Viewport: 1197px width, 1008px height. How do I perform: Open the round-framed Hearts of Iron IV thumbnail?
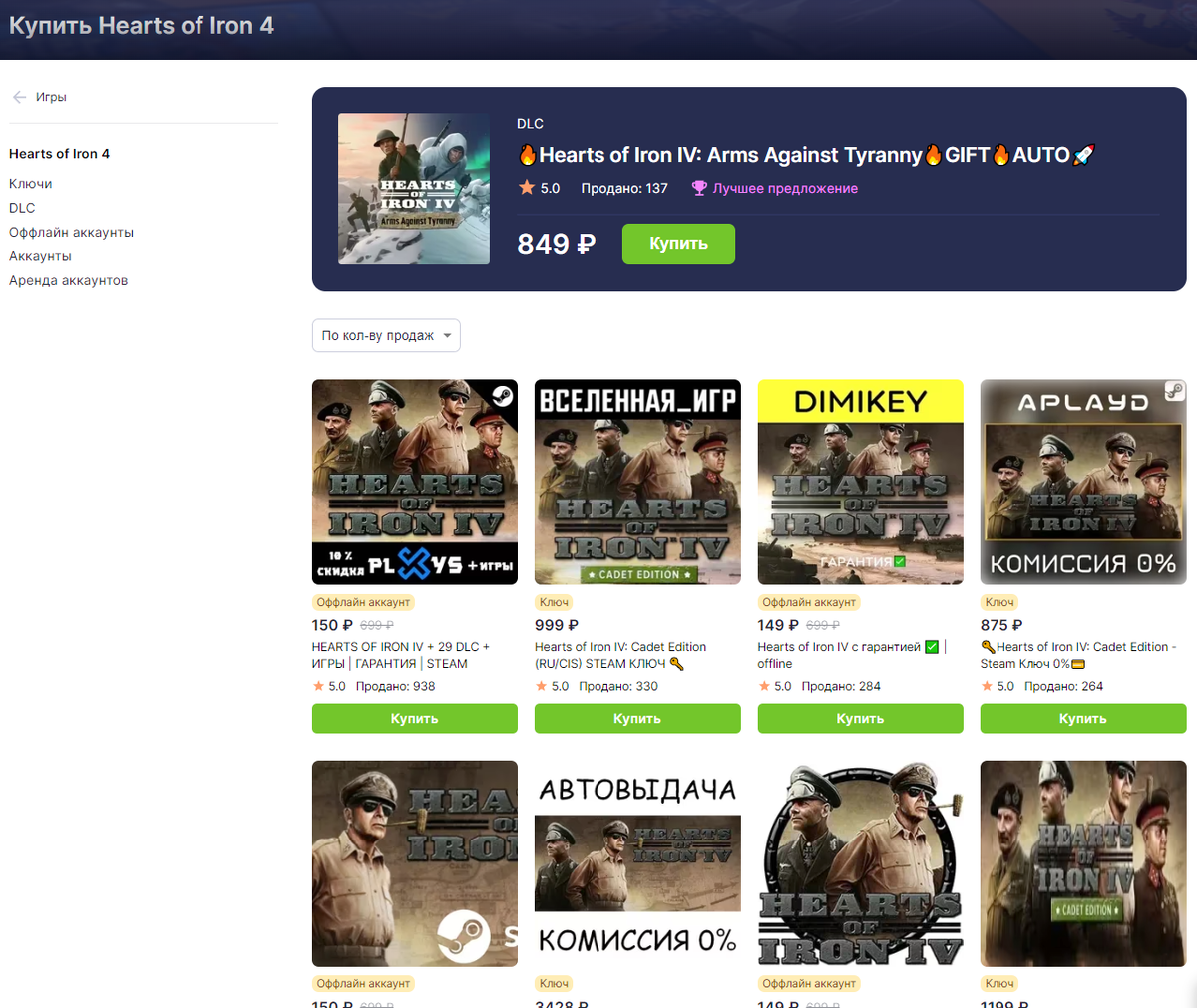click(x=860, y=863)
